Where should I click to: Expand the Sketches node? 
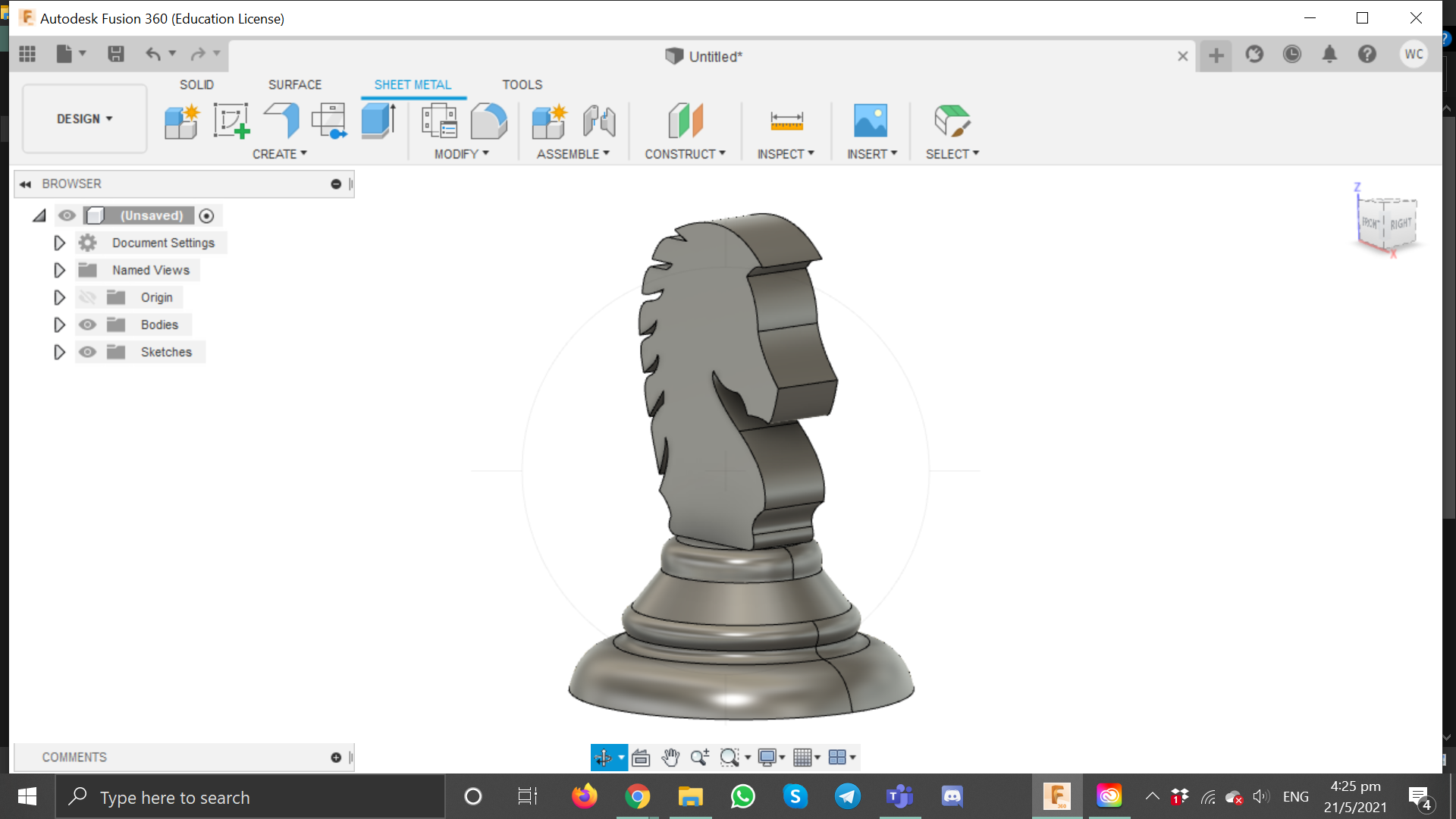59,352
